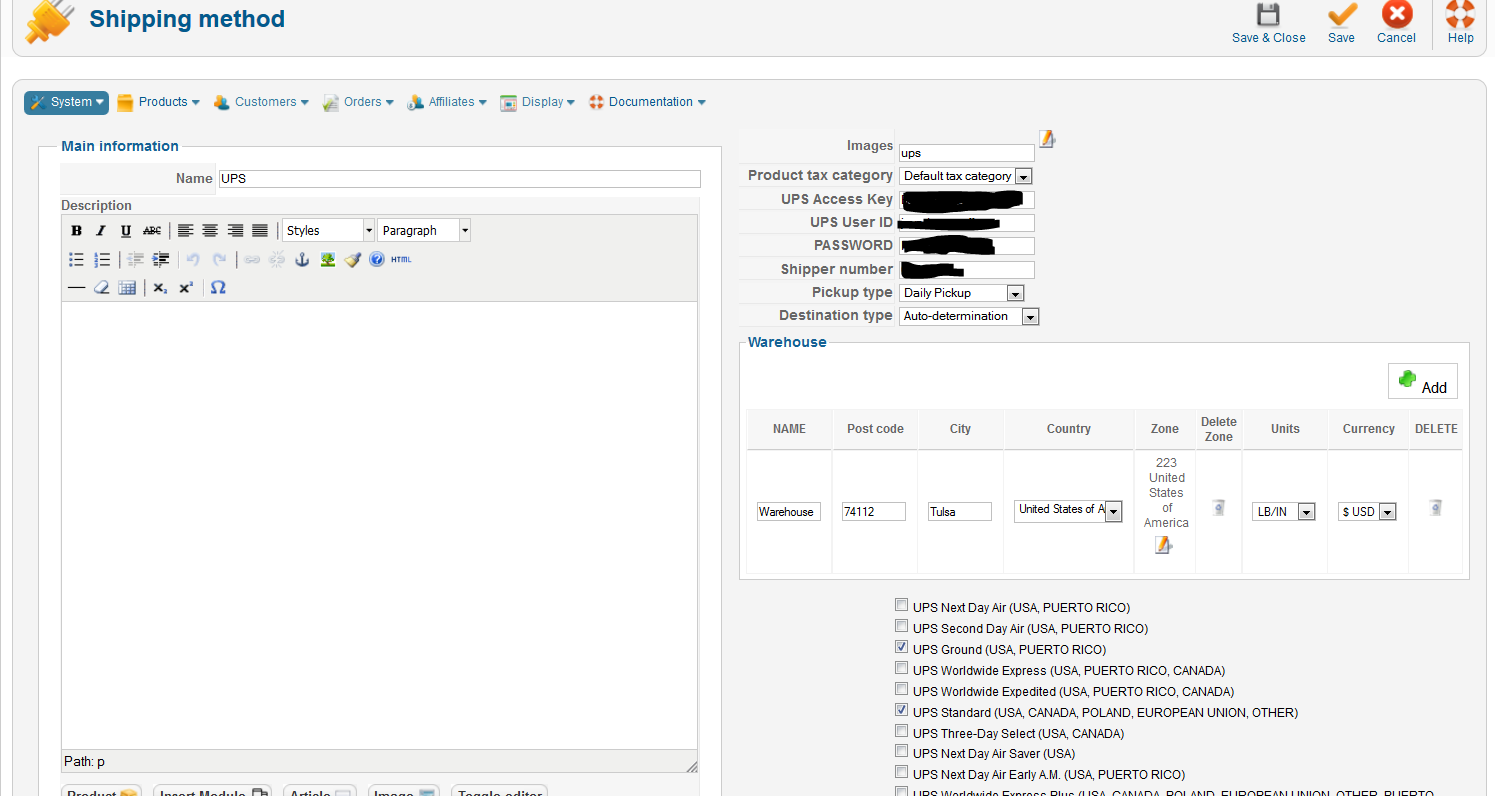
Task: Enable UPS Three-Day Select checkbox
Action: coord(902,731)
